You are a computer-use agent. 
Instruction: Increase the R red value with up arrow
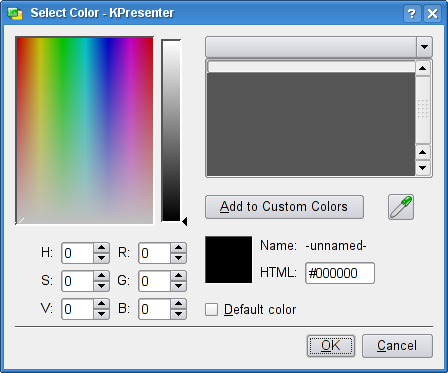point(178,248)
